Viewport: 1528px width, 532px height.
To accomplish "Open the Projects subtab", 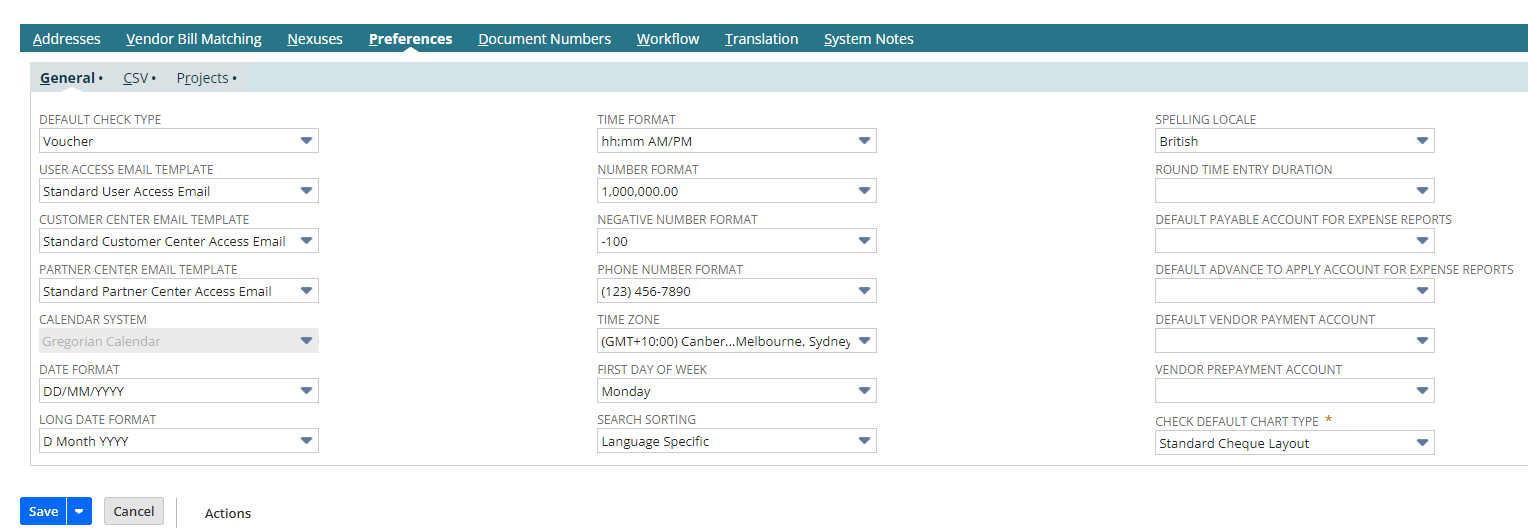I will (203, 78).
